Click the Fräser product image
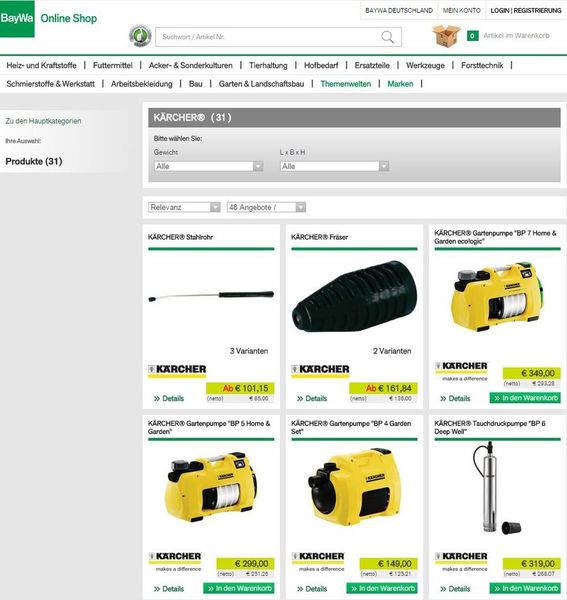567x600 pixels. pyautogui.click(x=354, y=297)
